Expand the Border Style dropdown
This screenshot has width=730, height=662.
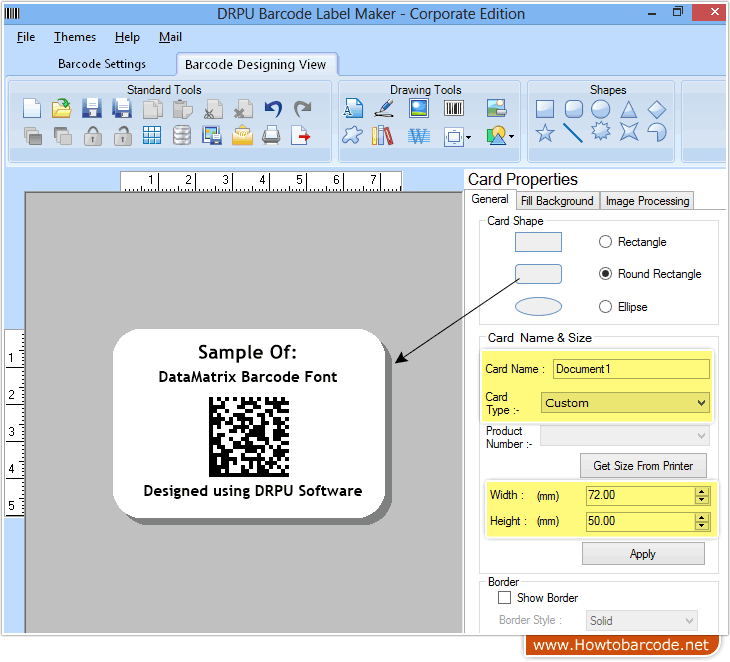click(x=640, y=621)
